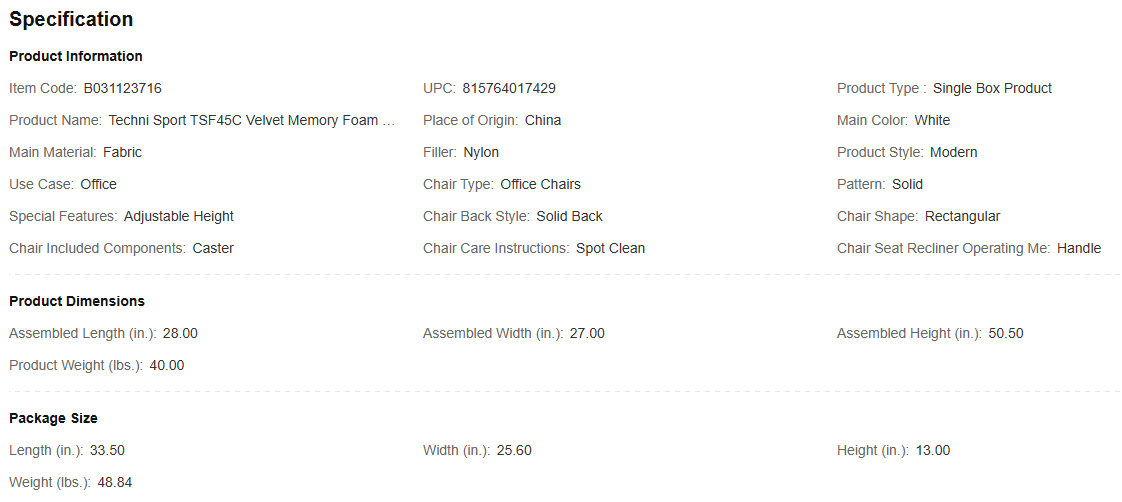Click the Filler value Nylon
Screen dimensions: 1122x502
481,152
